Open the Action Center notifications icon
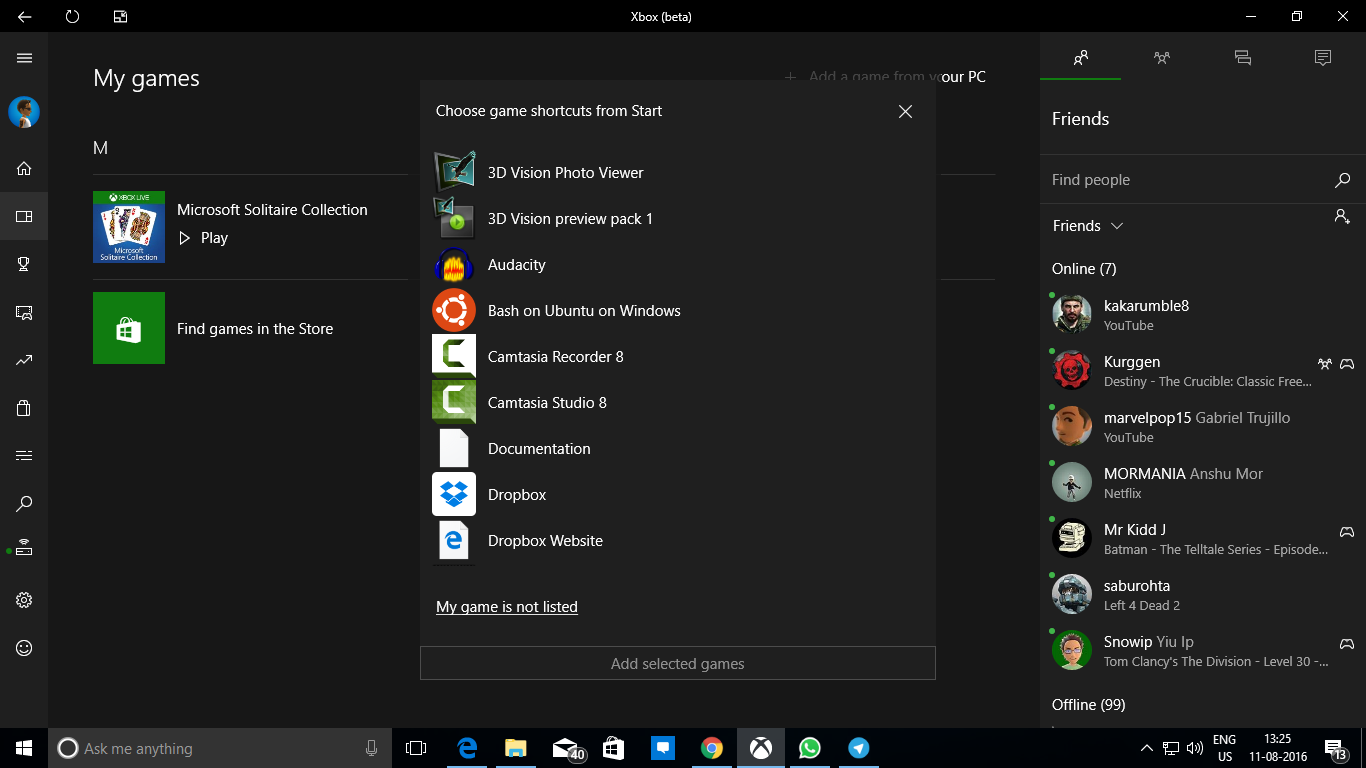 1335,749
